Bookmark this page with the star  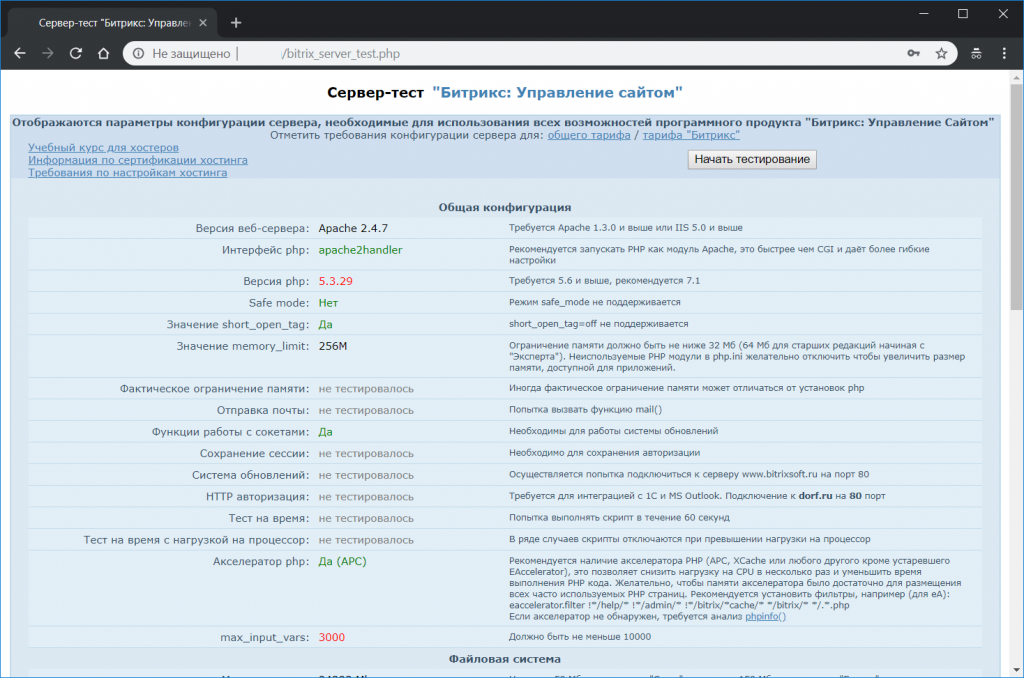click(941, 54)
